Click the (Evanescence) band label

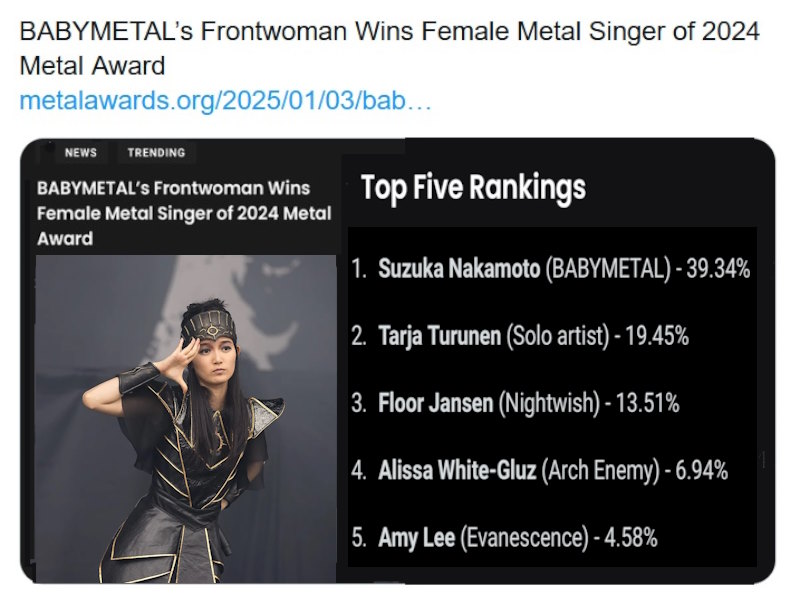coord(524,538)
